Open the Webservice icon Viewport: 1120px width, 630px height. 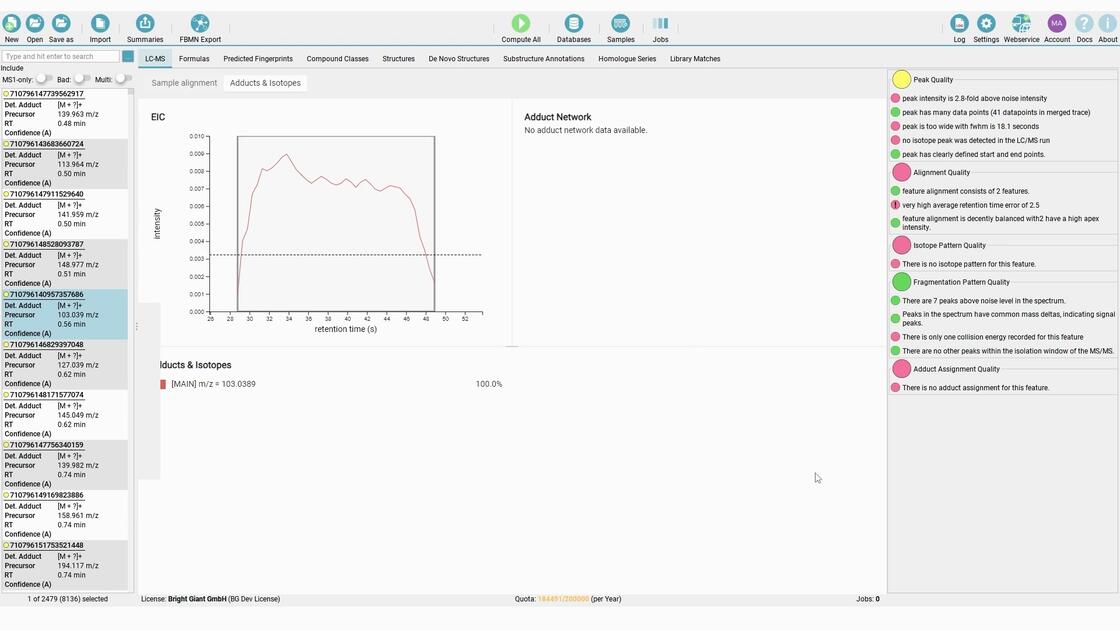click(1021, 23)
